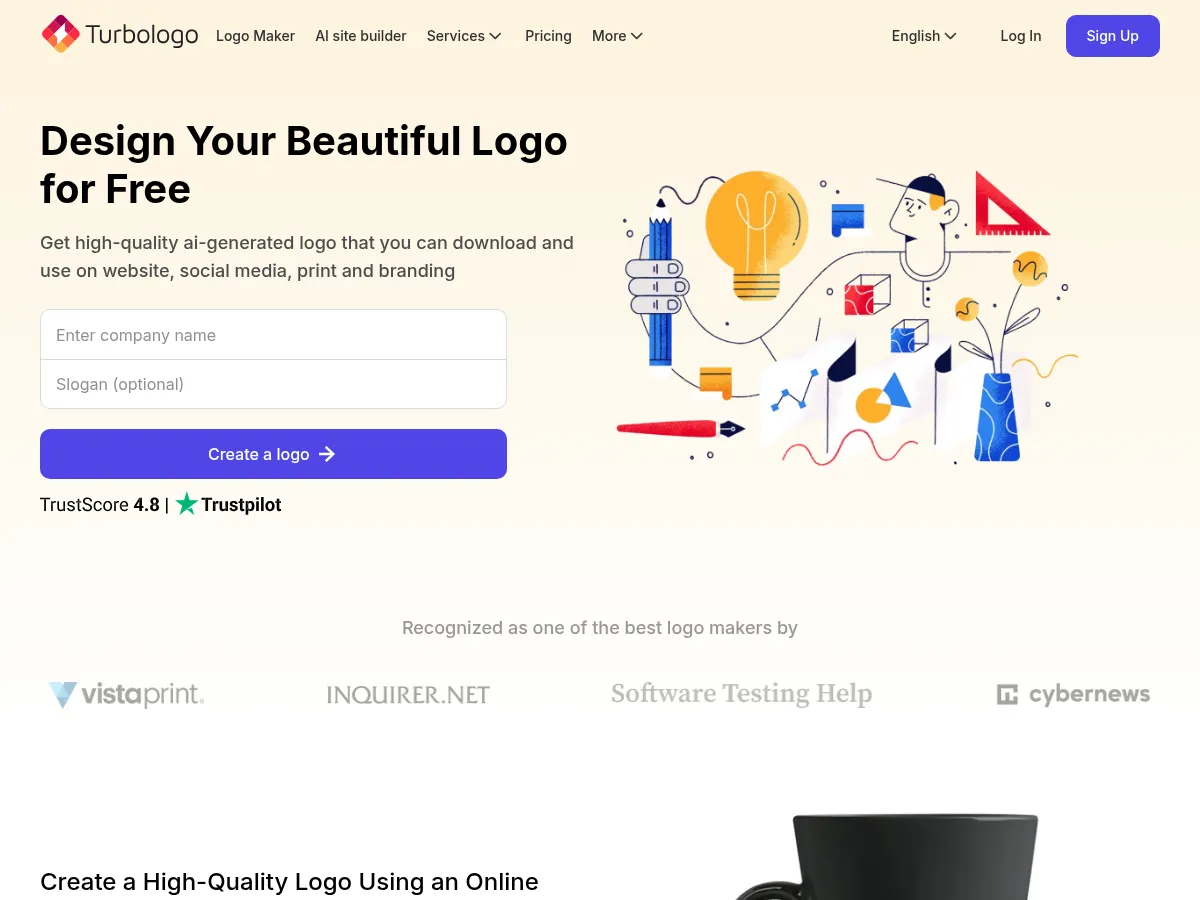Click the Sign Up button

click(x=1113, y=36)
